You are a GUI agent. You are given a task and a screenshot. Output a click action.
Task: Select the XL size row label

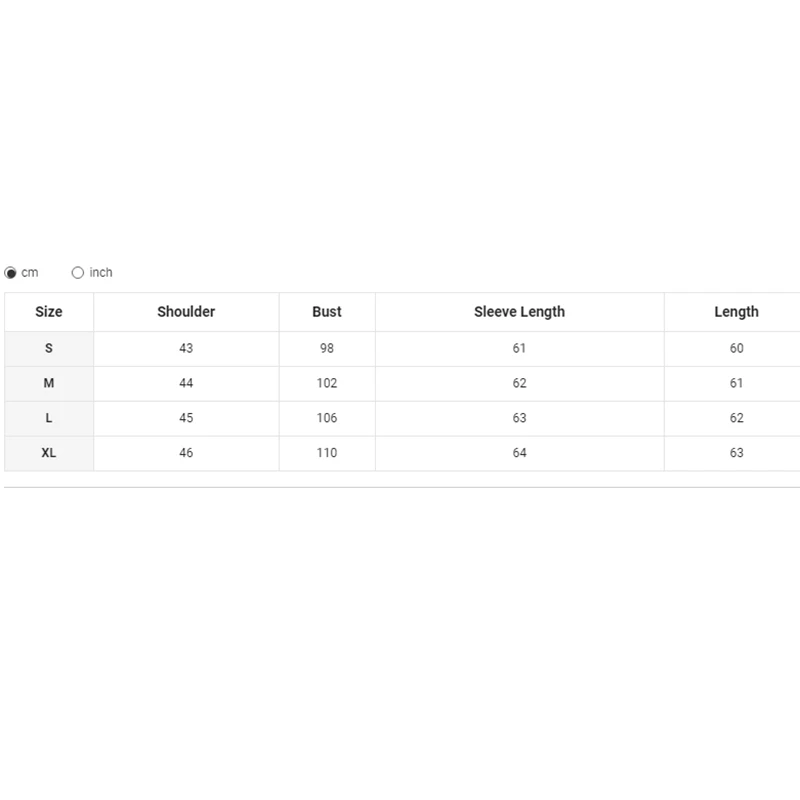click(x=49, y=453)
